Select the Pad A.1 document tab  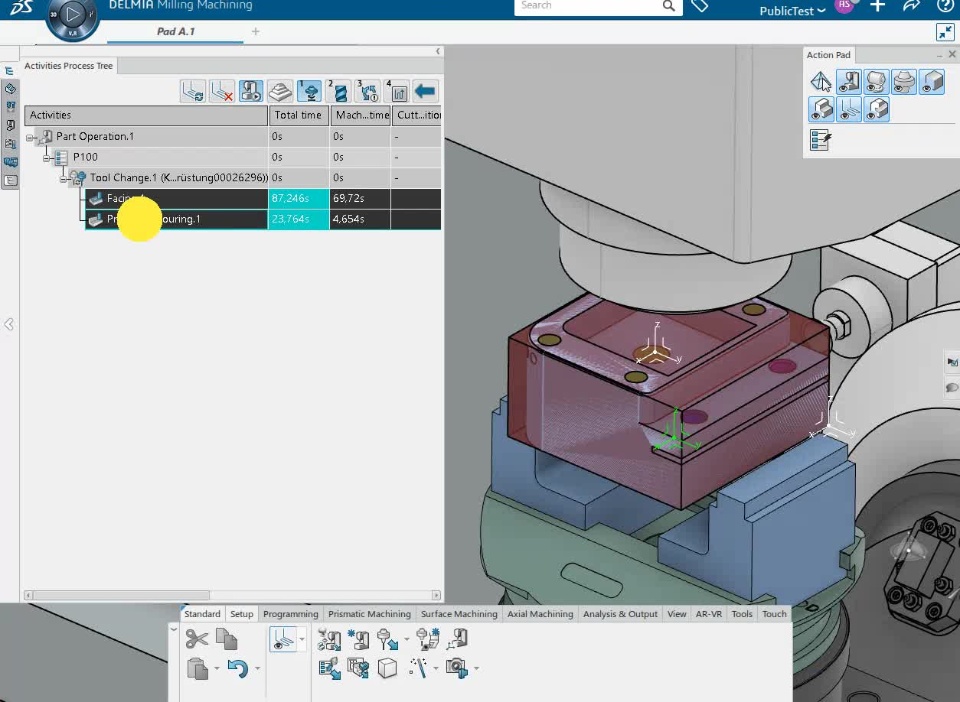176,32
